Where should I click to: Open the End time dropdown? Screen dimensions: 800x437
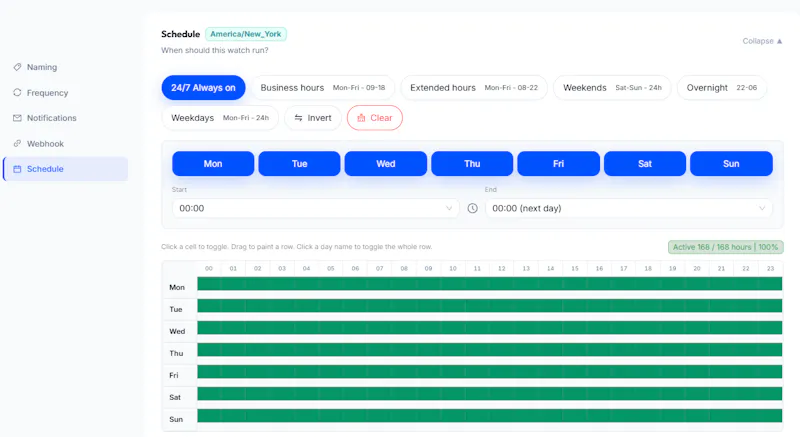tap(629, 208)
